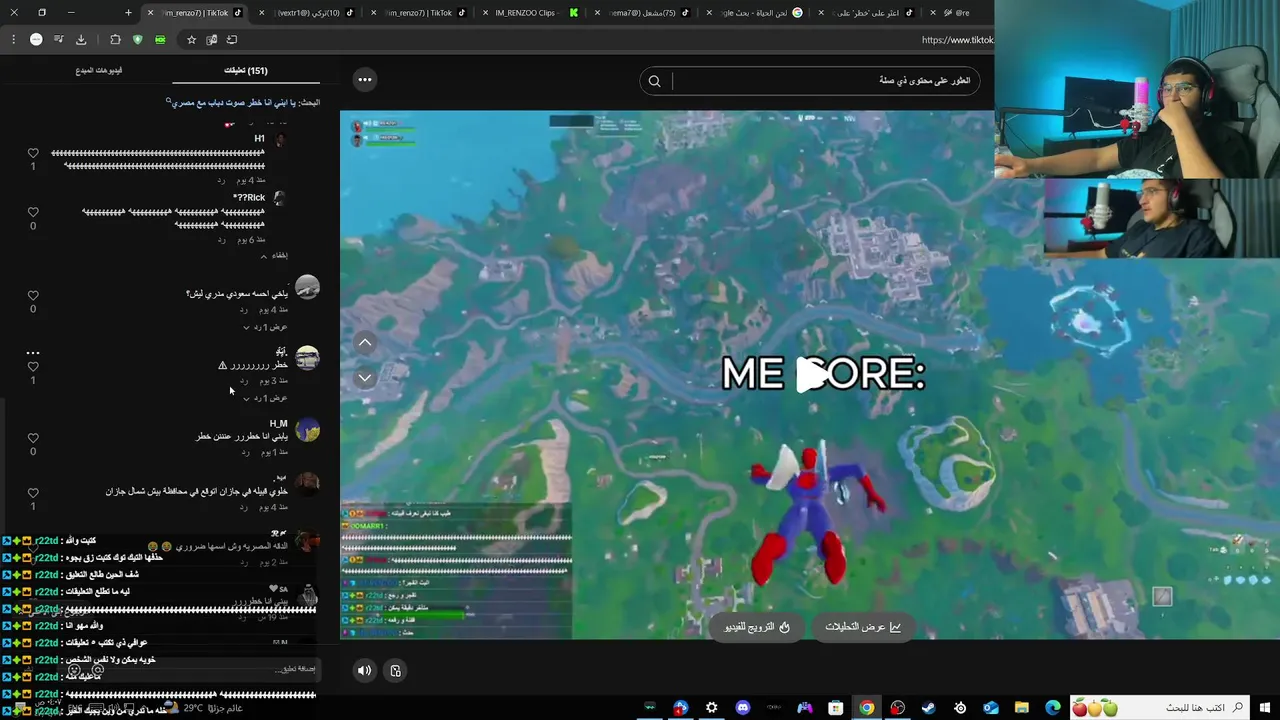Go to previous video with up arrow
The image size is (1280, 720).
[x=365, y=343]
